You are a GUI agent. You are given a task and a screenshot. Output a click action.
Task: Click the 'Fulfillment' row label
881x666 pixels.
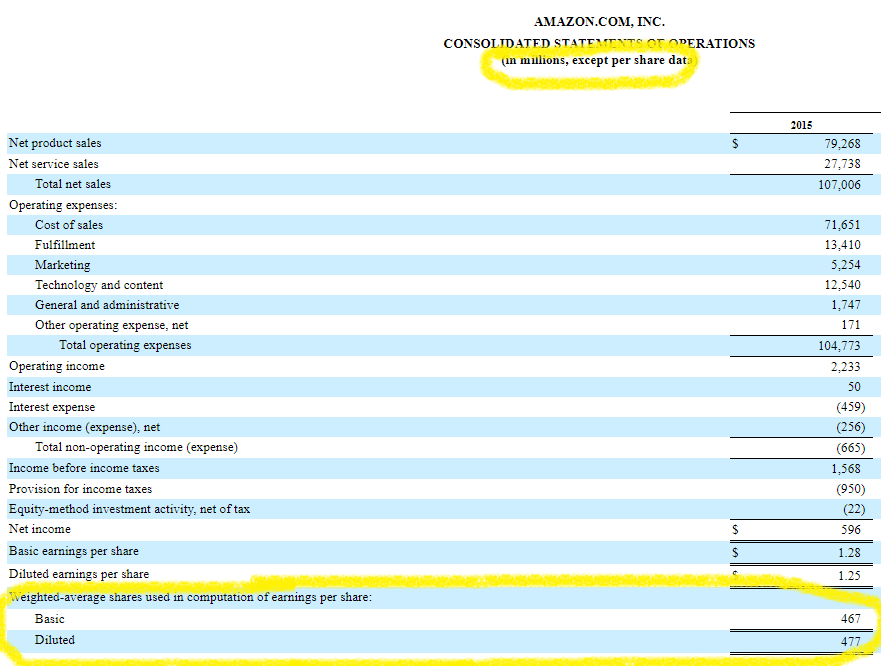65,245
